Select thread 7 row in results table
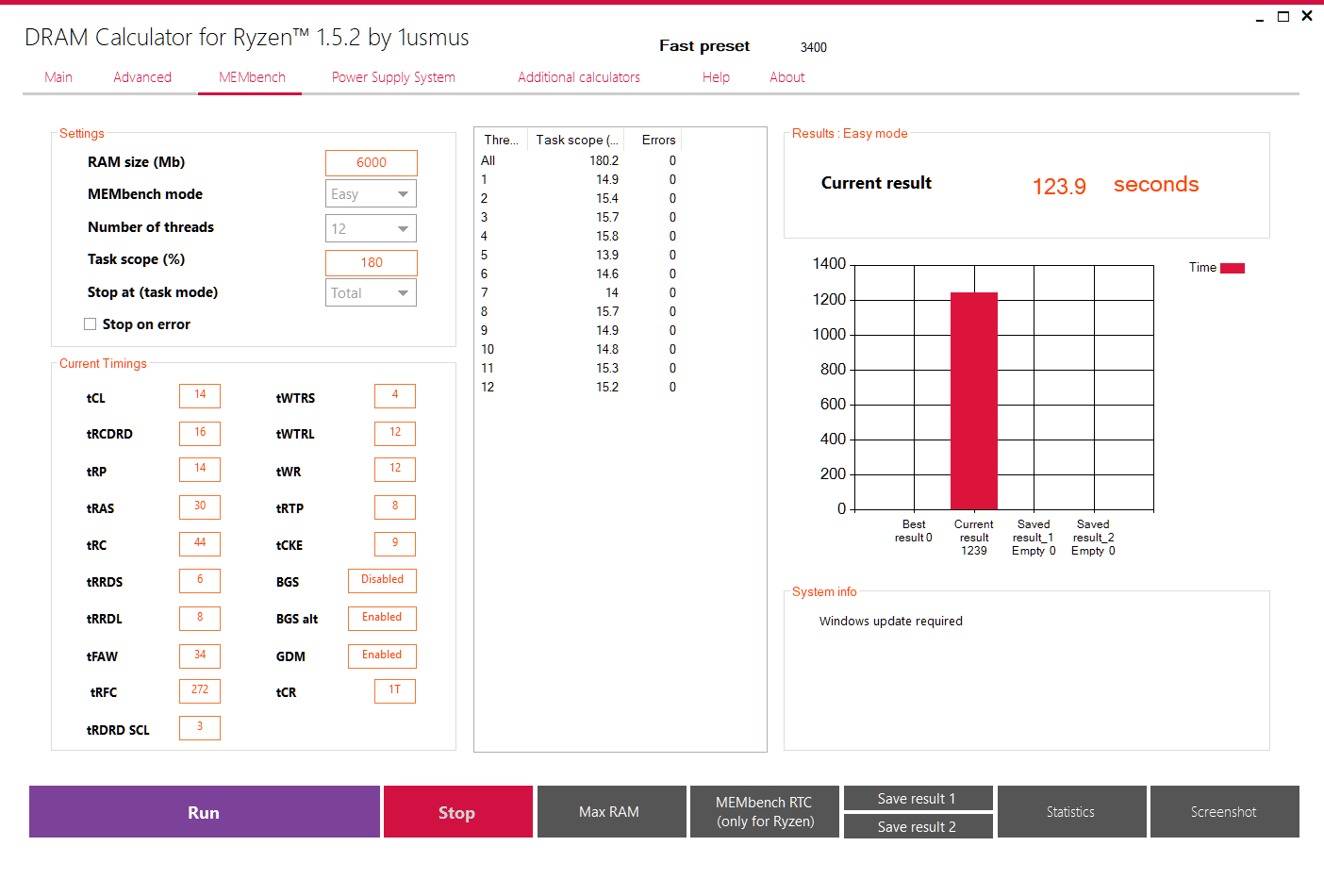 pos(578,292)
